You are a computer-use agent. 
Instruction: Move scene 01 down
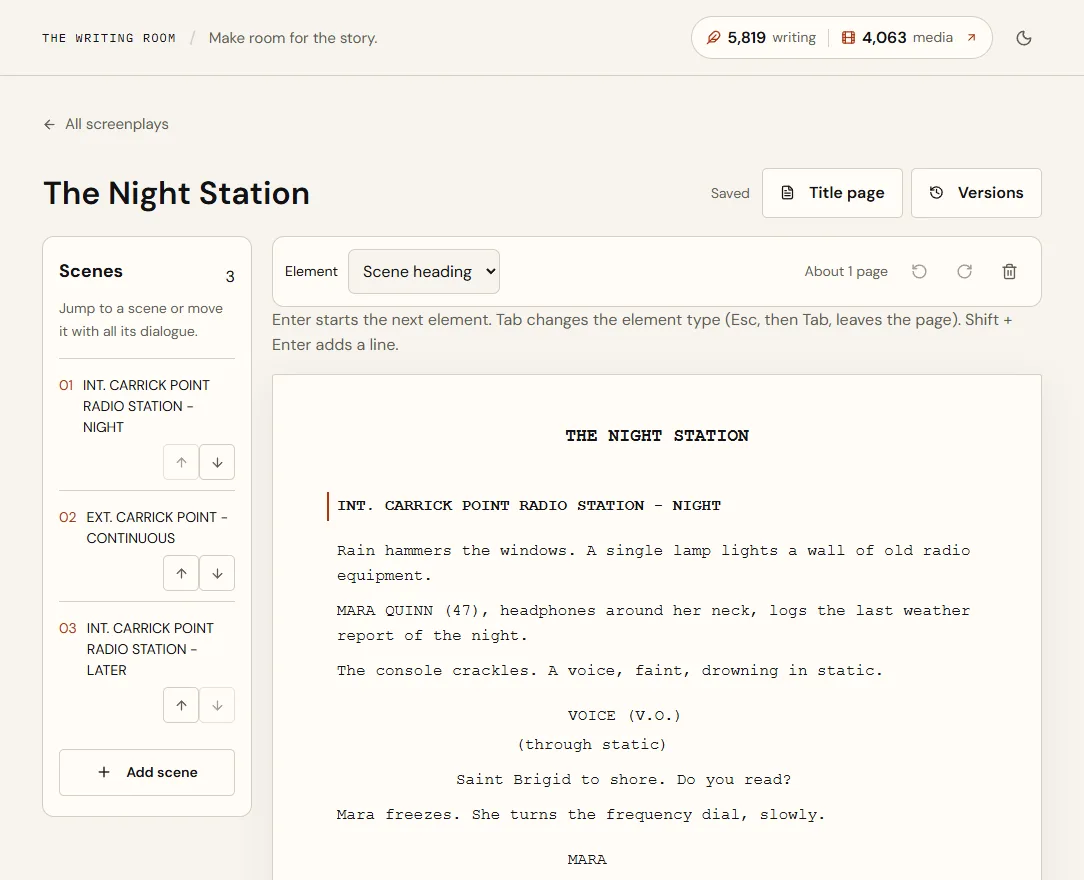click(217, 462)
